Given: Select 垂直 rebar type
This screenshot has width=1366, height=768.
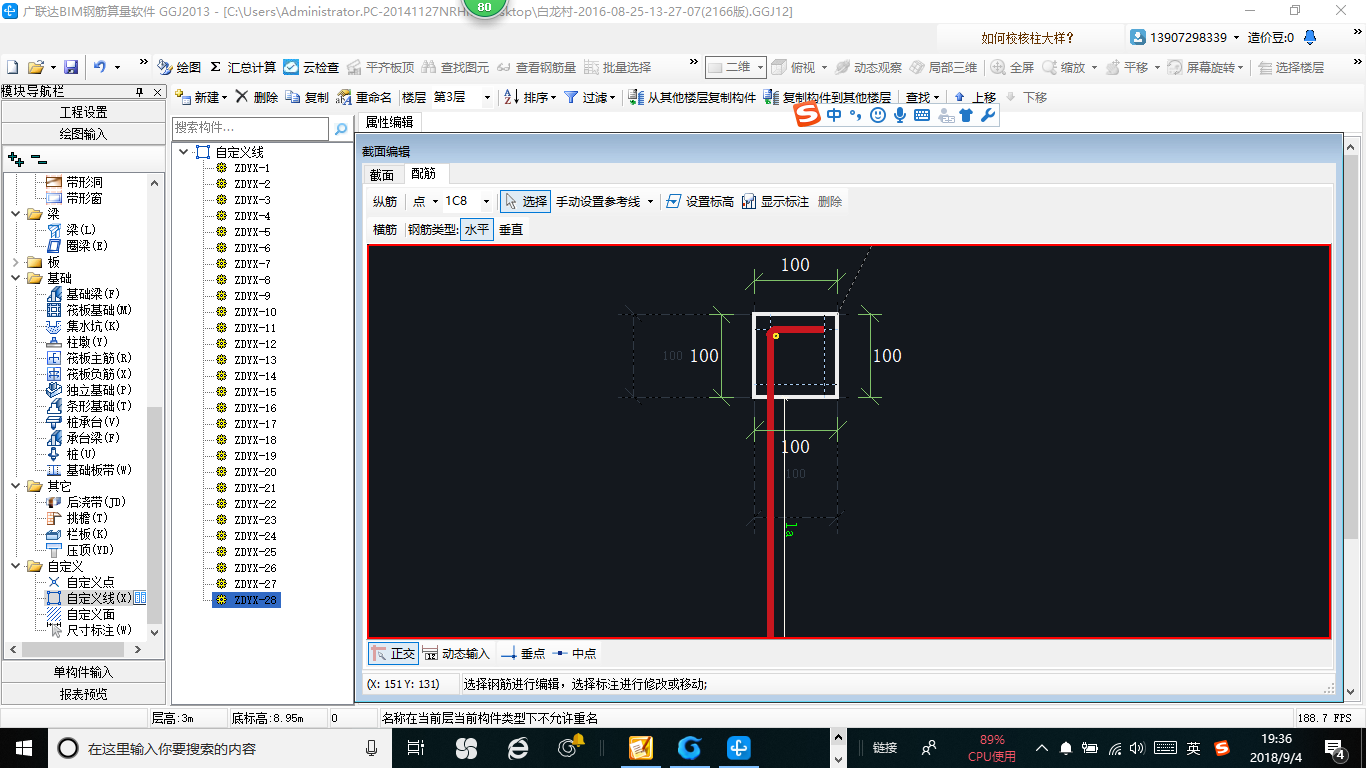Looking at the screenshot, I should point(511,229).
